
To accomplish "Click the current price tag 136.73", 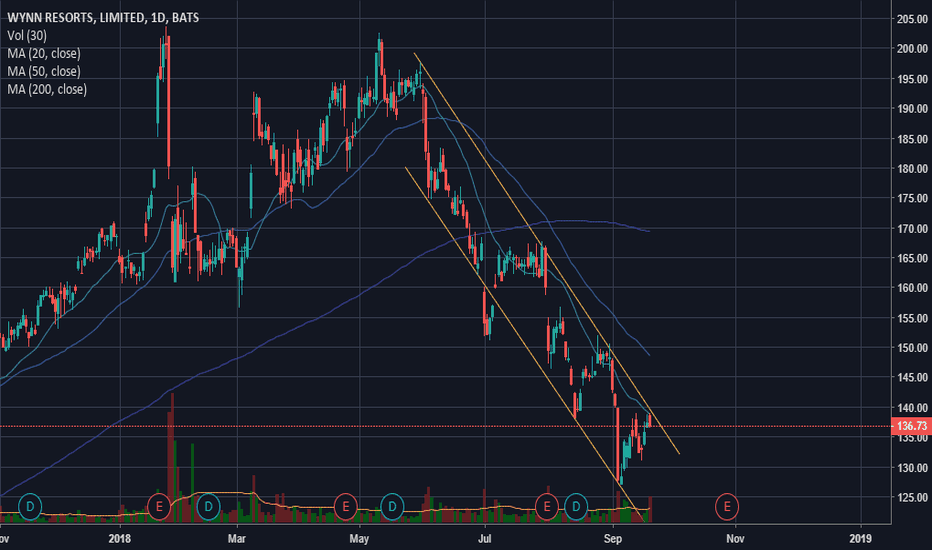I will [912, 426].
